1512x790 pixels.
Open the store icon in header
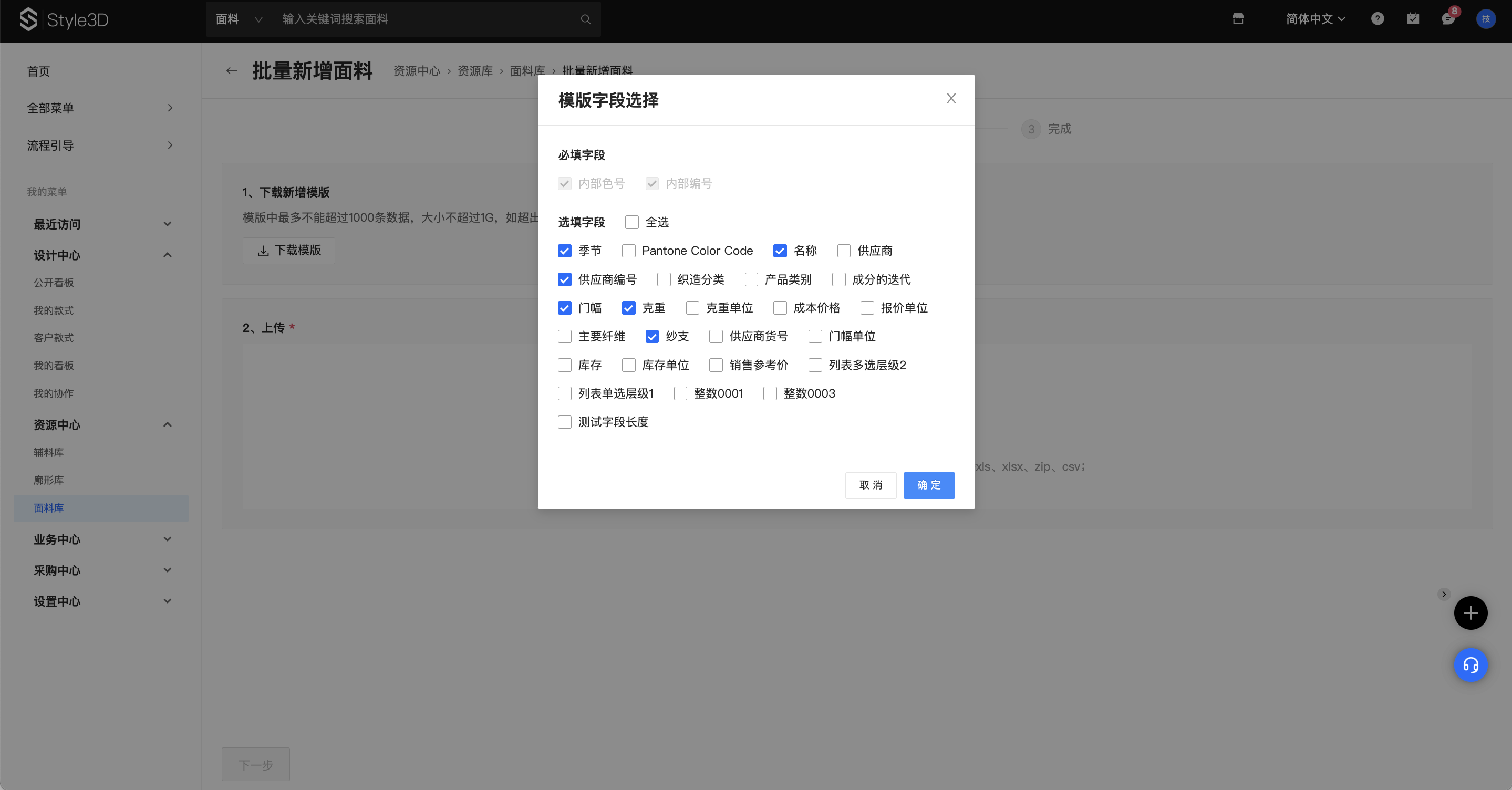tap(1238, 19)
